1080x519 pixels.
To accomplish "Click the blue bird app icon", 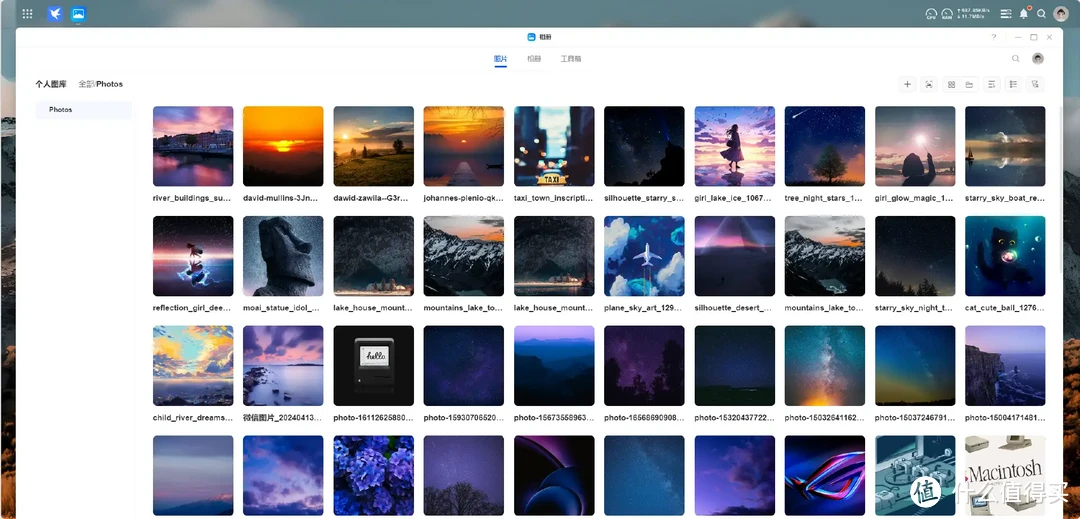I will tap(55, 14).
